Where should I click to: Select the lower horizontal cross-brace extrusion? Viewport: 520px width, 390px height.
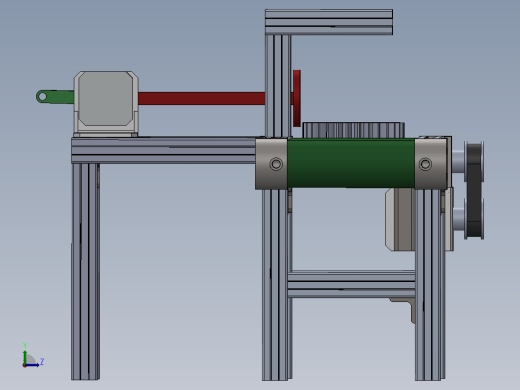click(x=351, y=284)
